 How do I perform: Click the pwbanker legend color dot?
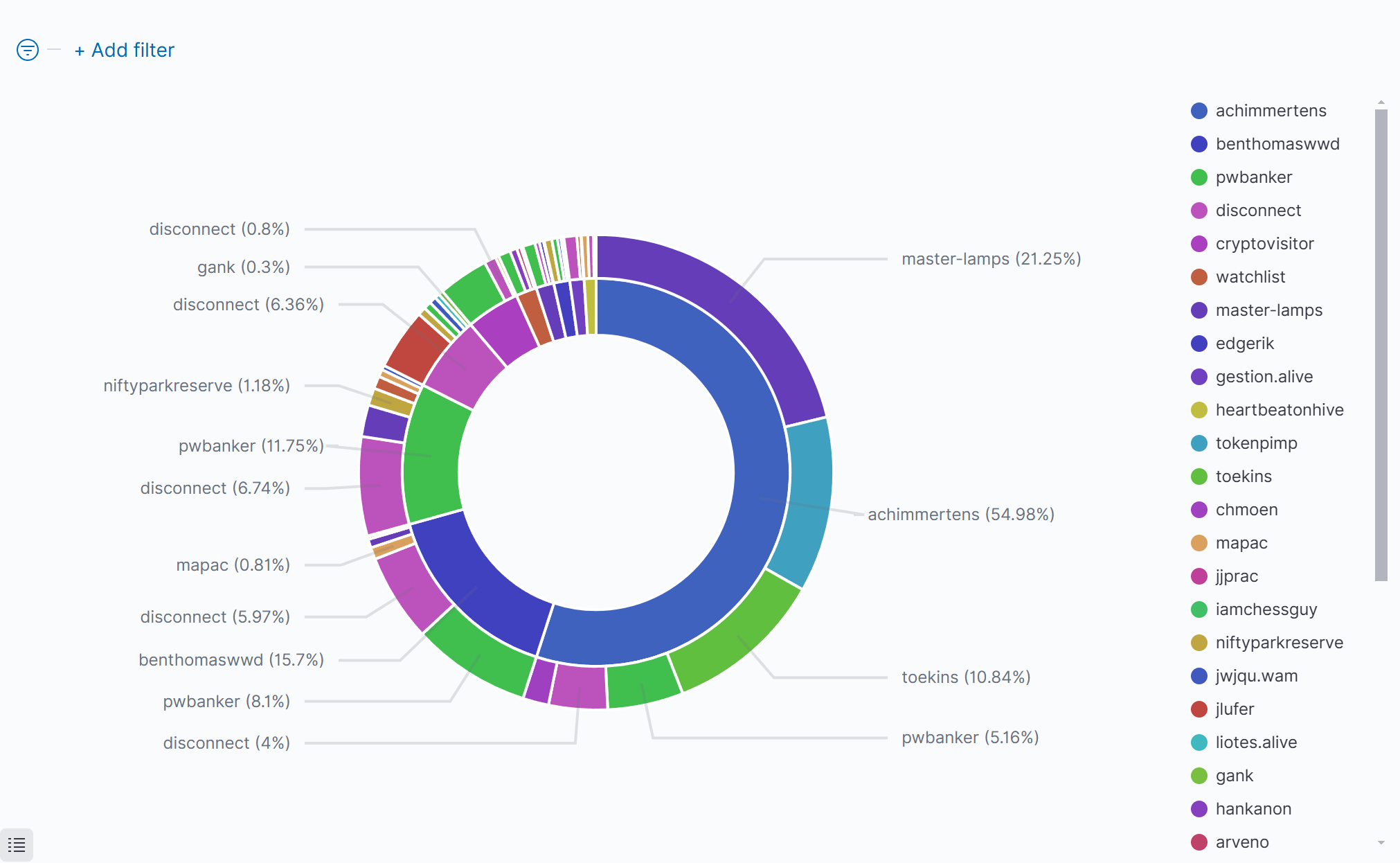(x=1199, y=177)
